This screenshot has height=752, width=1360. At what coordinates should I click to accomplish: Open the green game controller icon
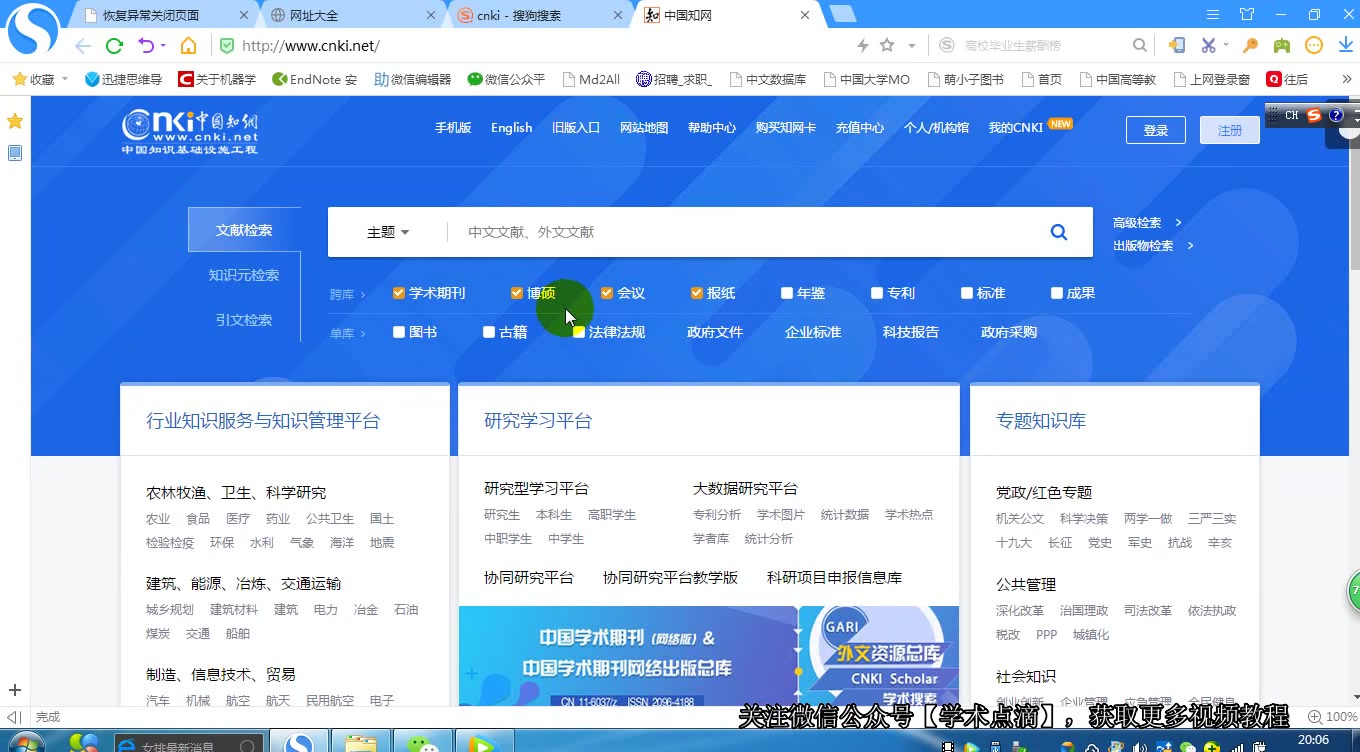1281,46
